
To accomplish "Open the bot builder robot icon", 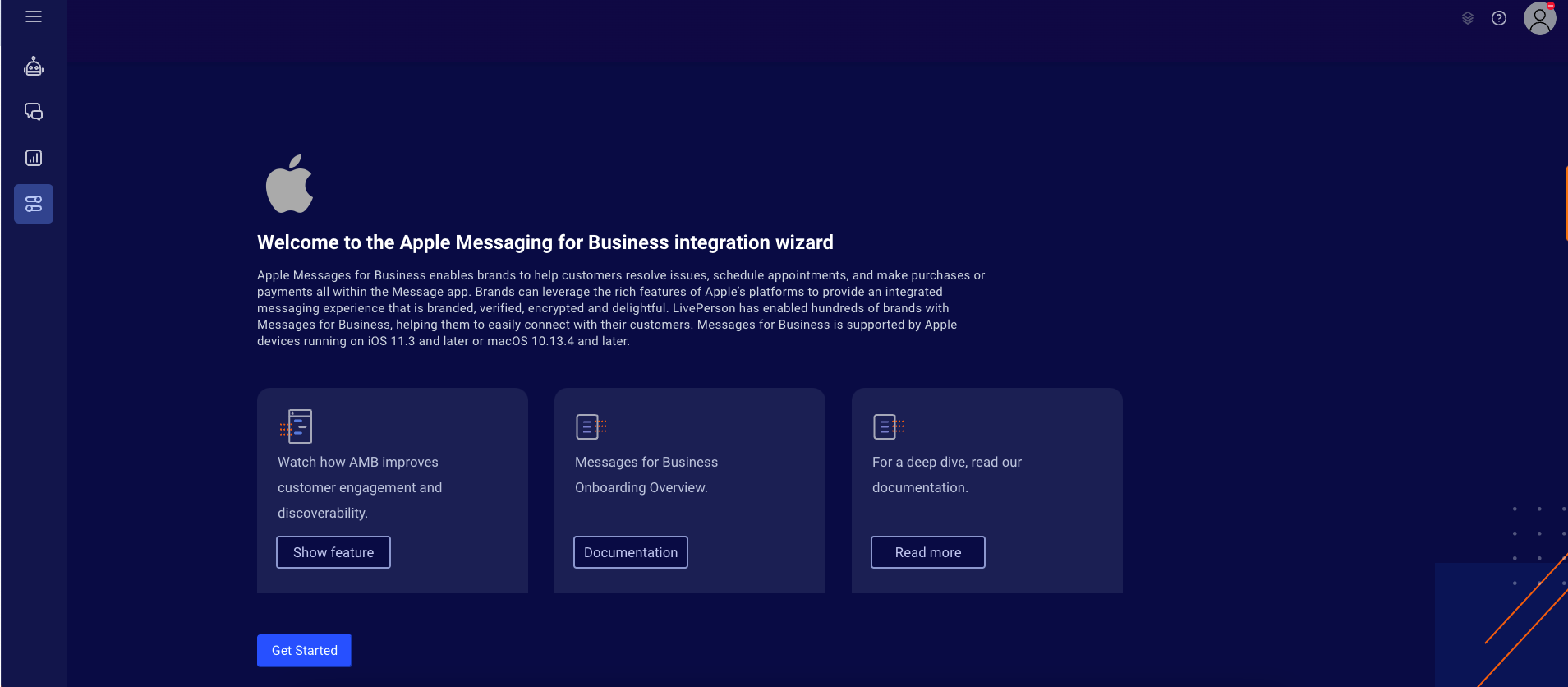I will click(x=34, y=66).
